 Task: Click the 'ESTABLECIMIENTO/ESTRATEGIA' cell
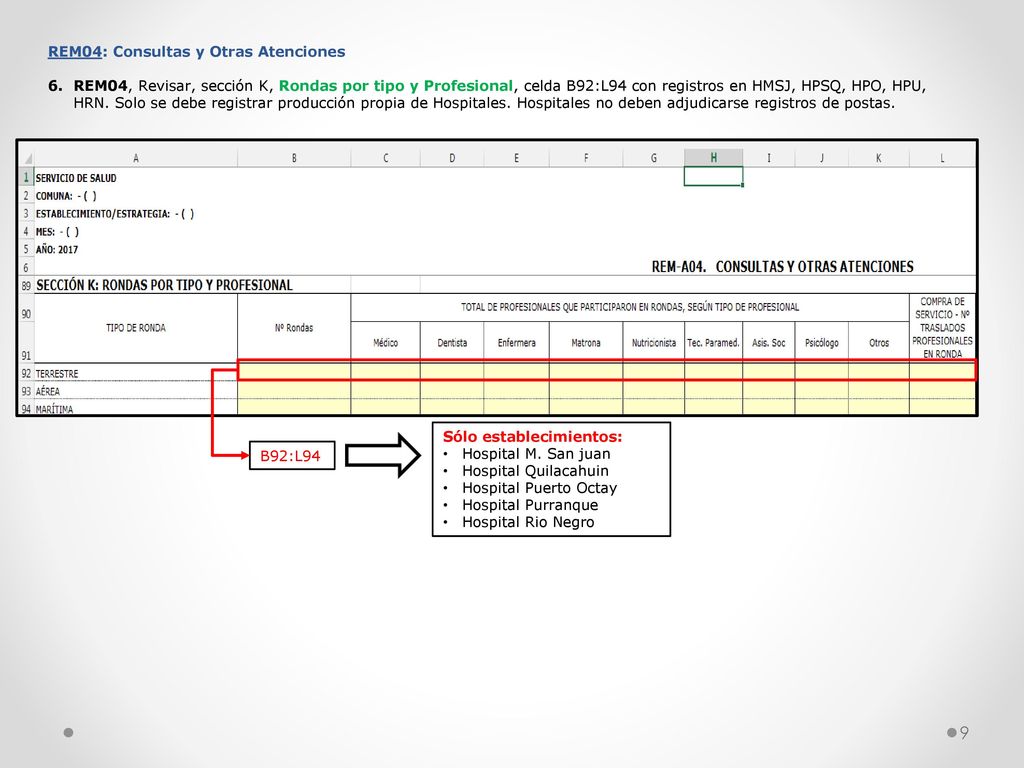115,214
